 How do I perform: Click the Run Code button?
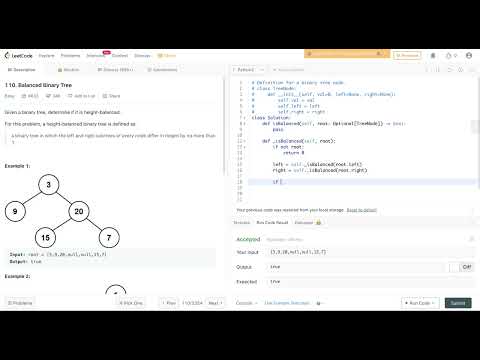420,303
